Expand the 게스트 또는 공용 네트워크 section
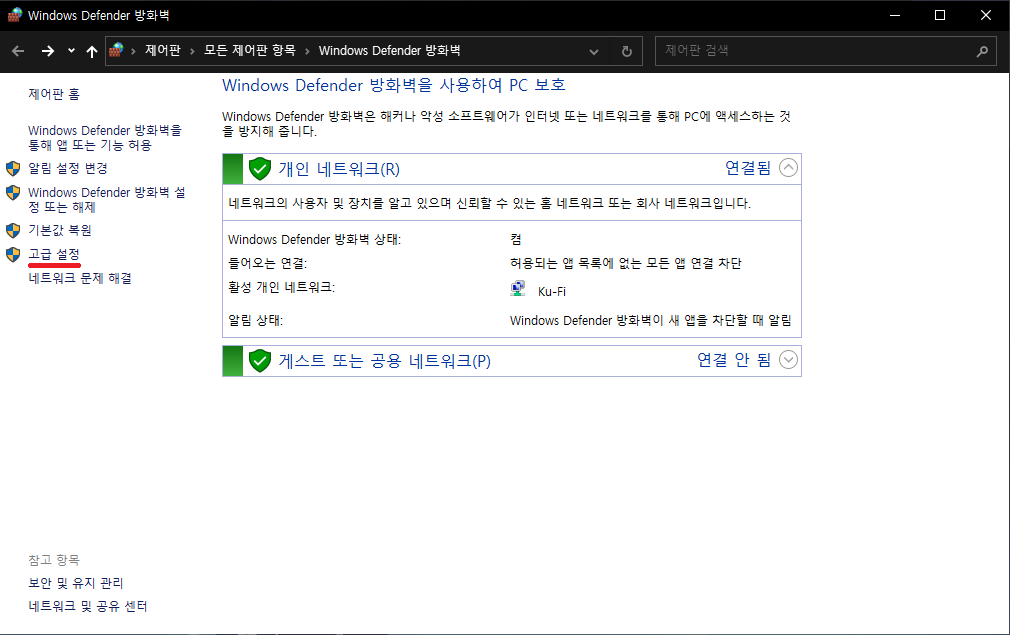This screenshot has height=635, width=1010. pyautogui.click(x=788, y=359)
